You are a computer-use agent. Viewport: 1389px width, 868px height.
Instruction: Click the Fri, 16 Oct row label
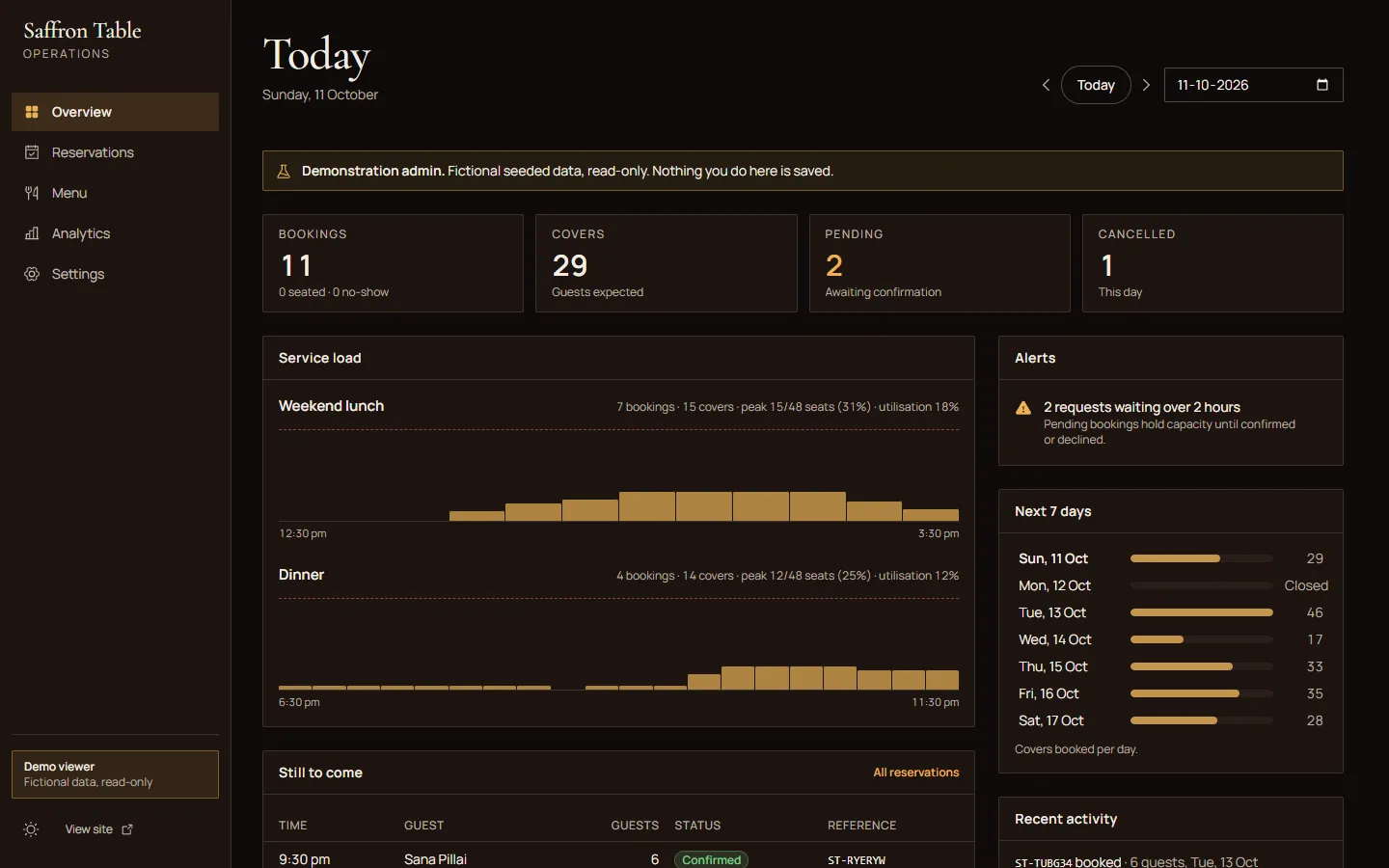click(x=1049, y=693)
